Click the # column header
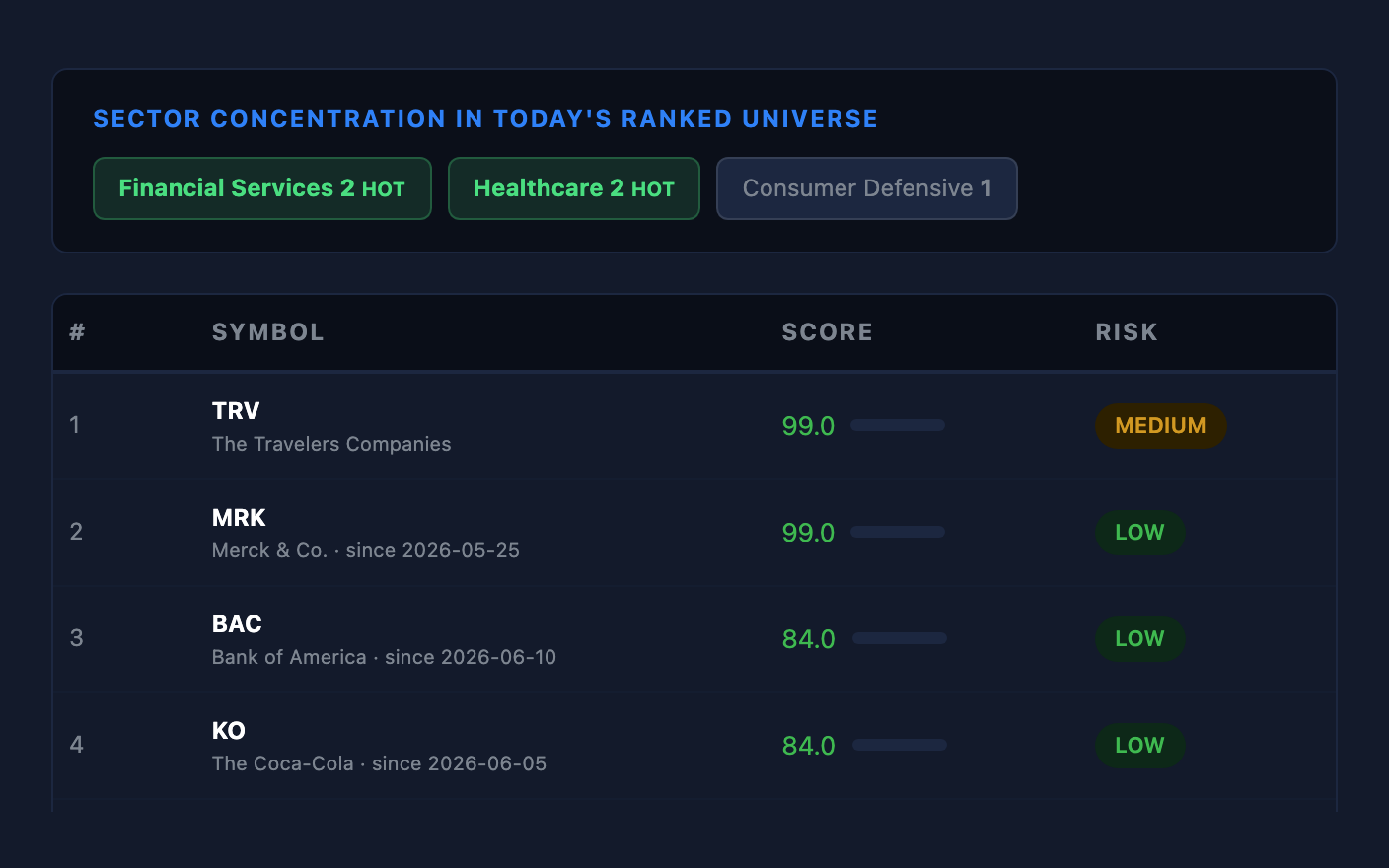Image resolution: width=1389 pixels, height=868 pixels. coord(77,332)
